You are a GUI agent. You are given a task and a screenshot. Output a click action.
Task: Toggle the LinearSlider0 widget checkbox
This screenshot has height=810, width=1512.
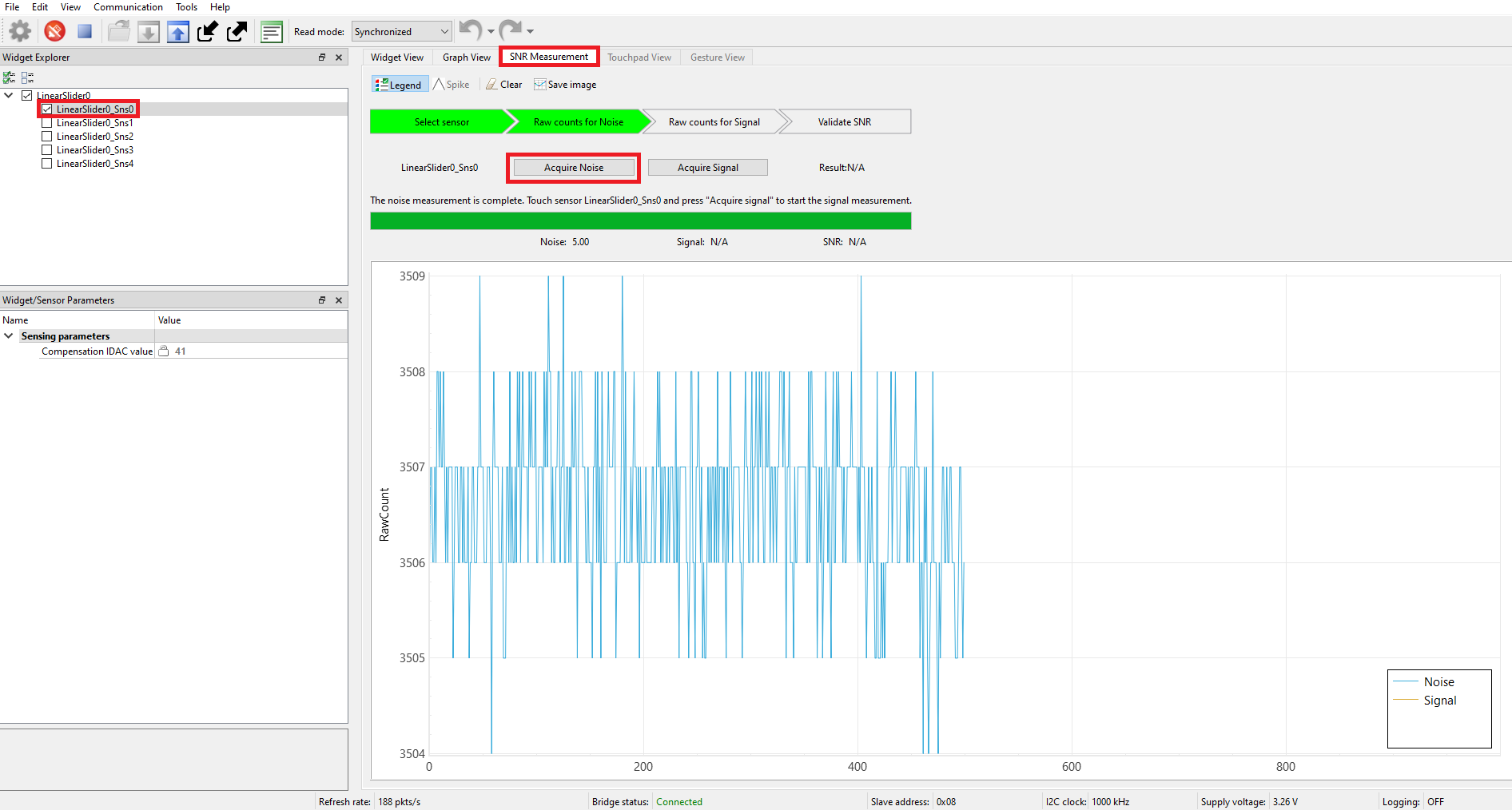pos(26,96)
